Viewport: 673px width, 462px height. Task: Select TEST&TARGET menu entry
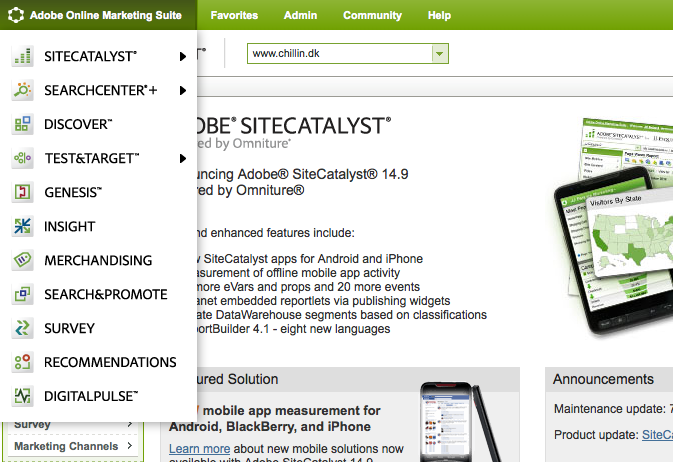(98, 158)
